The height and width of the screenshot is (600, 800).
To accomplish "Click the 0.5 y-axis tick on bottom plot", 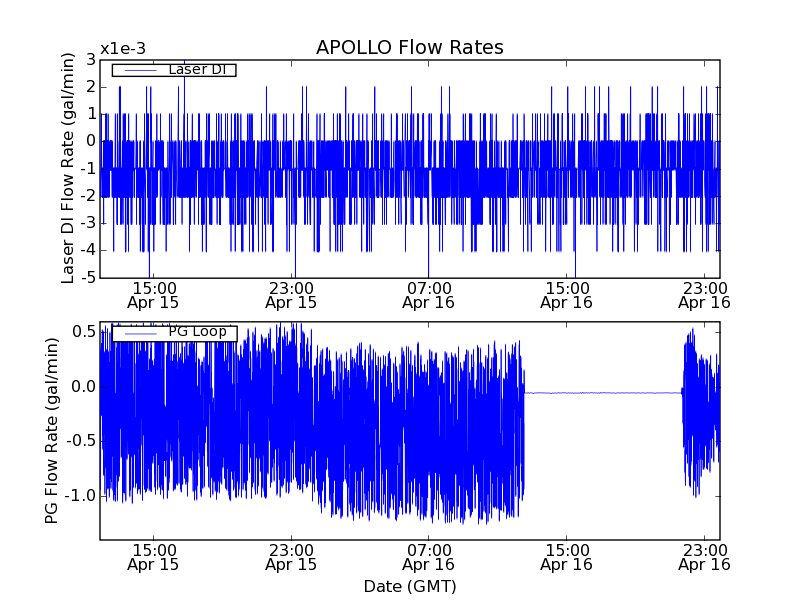I will click(x=84, y=333).
